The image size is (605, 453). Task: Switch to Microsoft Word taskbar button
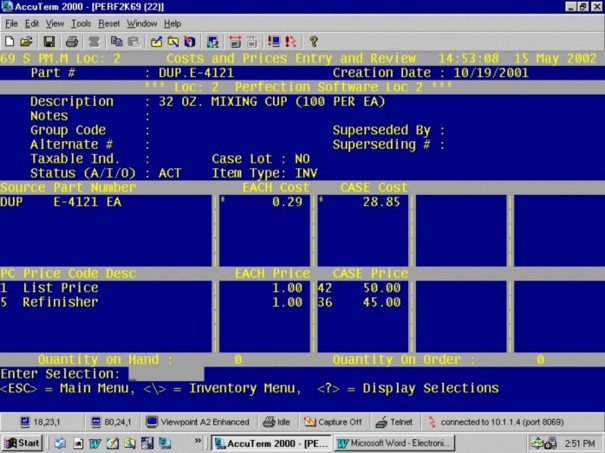click(394, 443)
